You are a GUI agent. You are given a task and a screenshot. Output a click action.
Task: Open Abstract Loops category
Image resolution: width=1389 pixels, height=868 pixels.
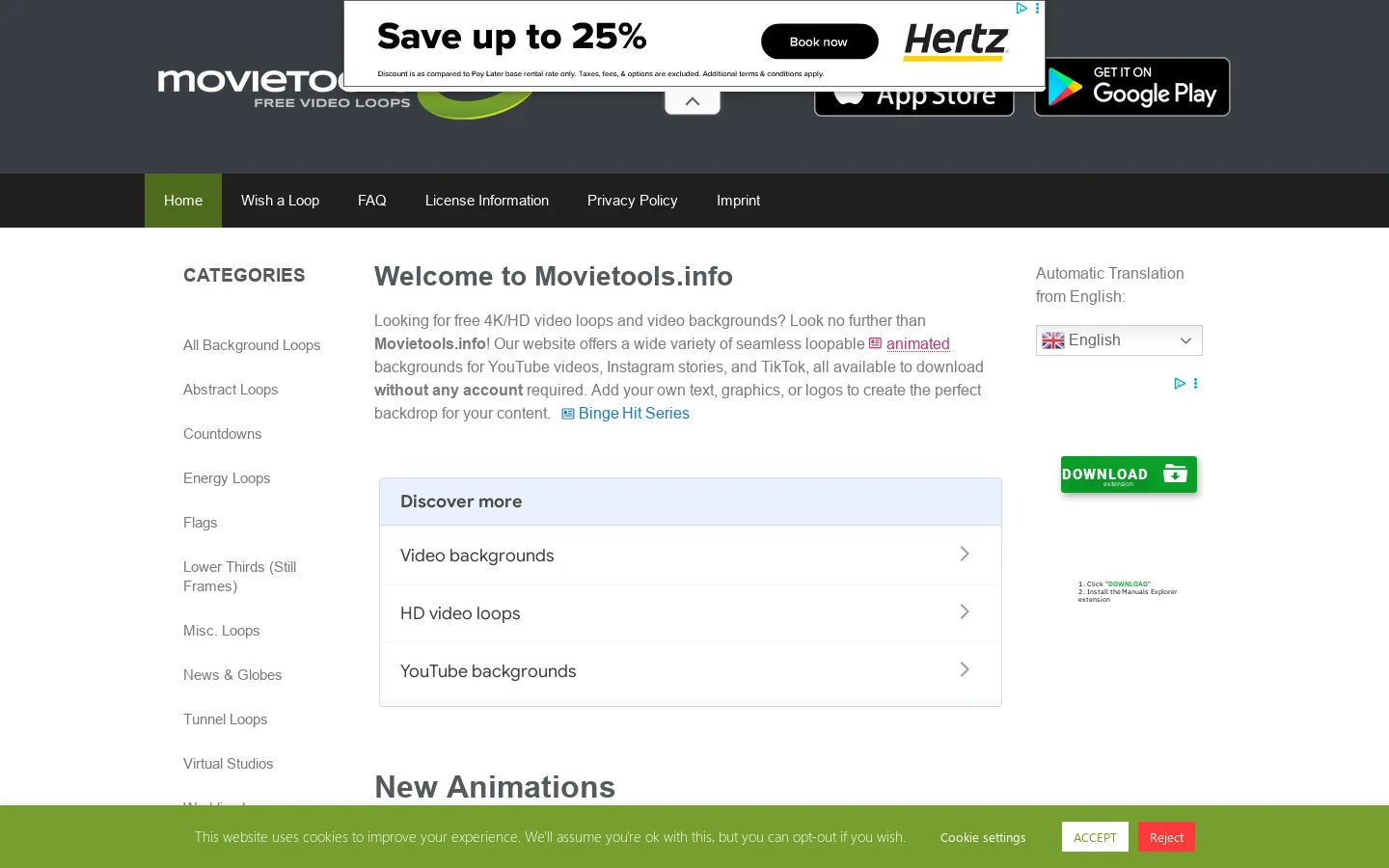[x=231, y=390]
